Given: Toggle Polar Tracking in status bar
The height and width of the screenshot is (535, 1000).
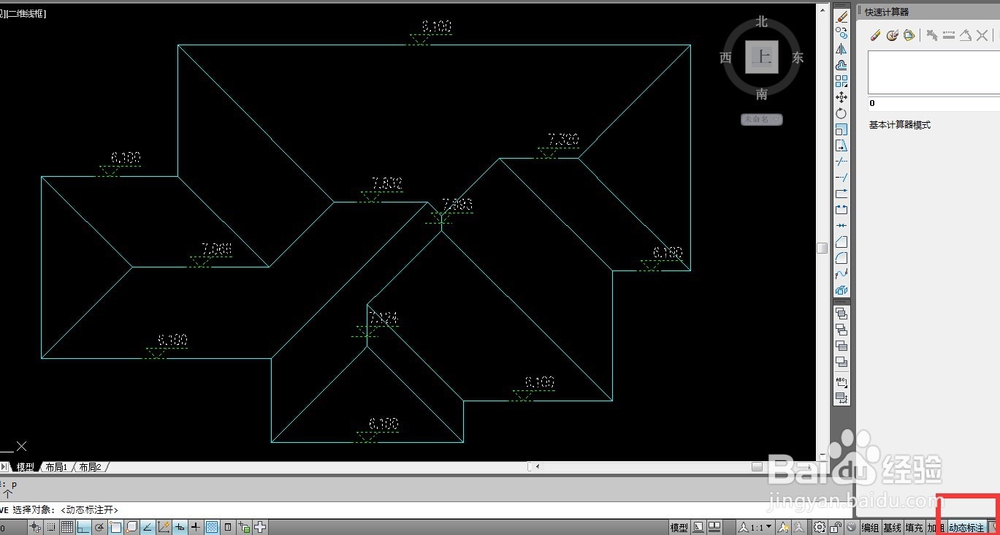Looking at the screenshot, I should coord(99,527).
